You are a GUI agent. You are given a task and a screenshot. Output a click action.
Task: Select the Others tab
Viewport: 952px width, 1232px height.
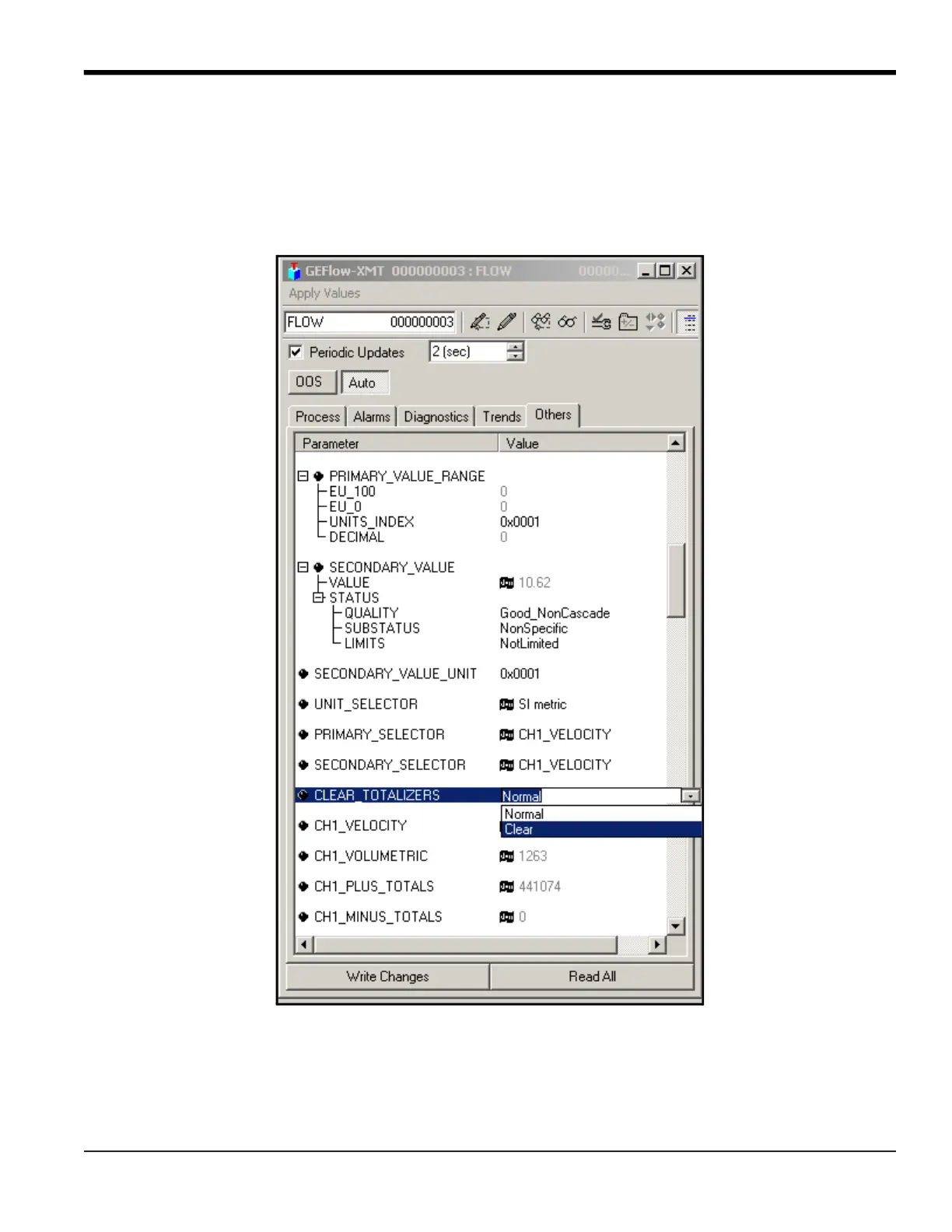coord(553,415)
